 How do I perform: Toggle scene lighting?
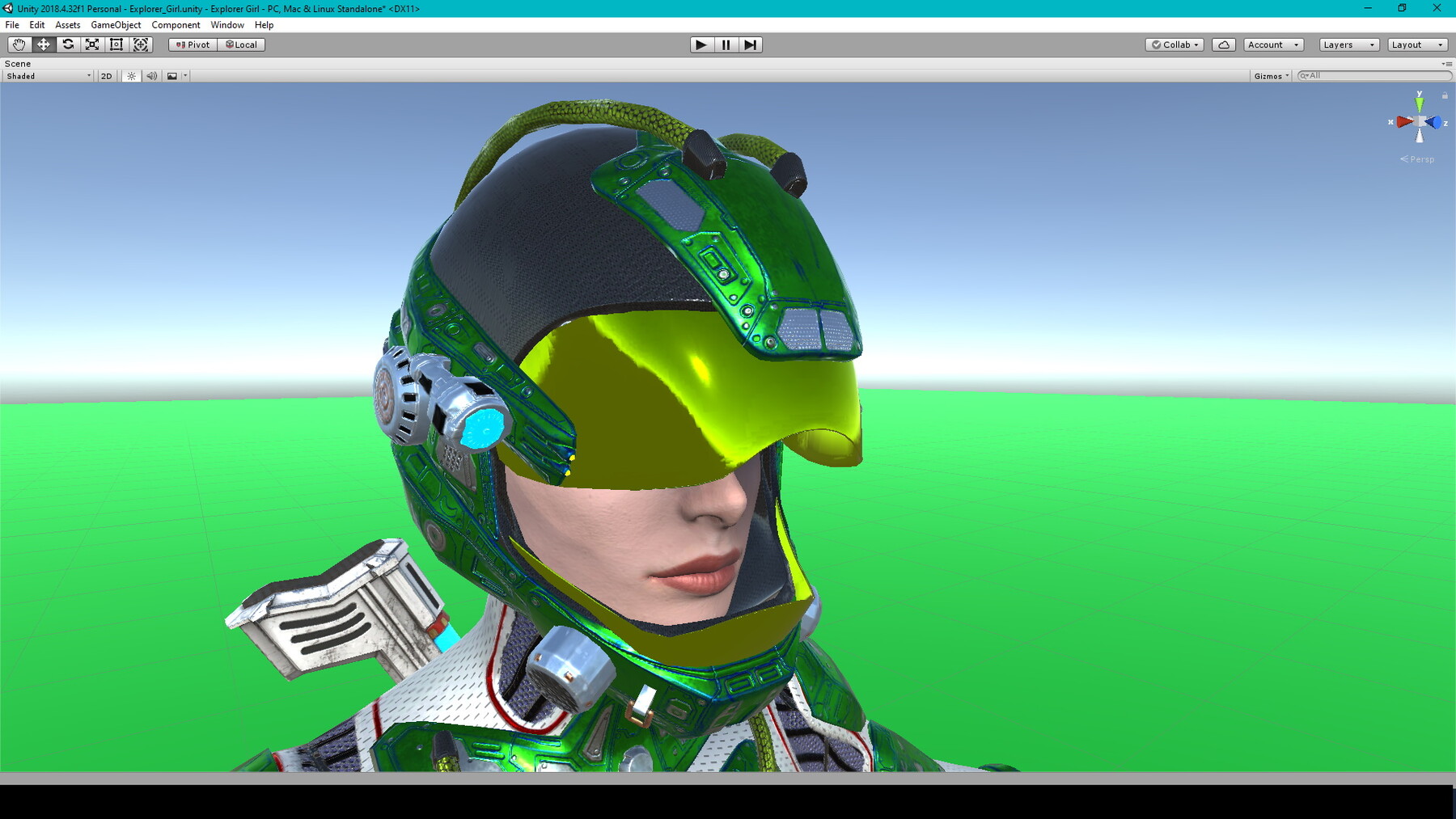coord(131,75)
